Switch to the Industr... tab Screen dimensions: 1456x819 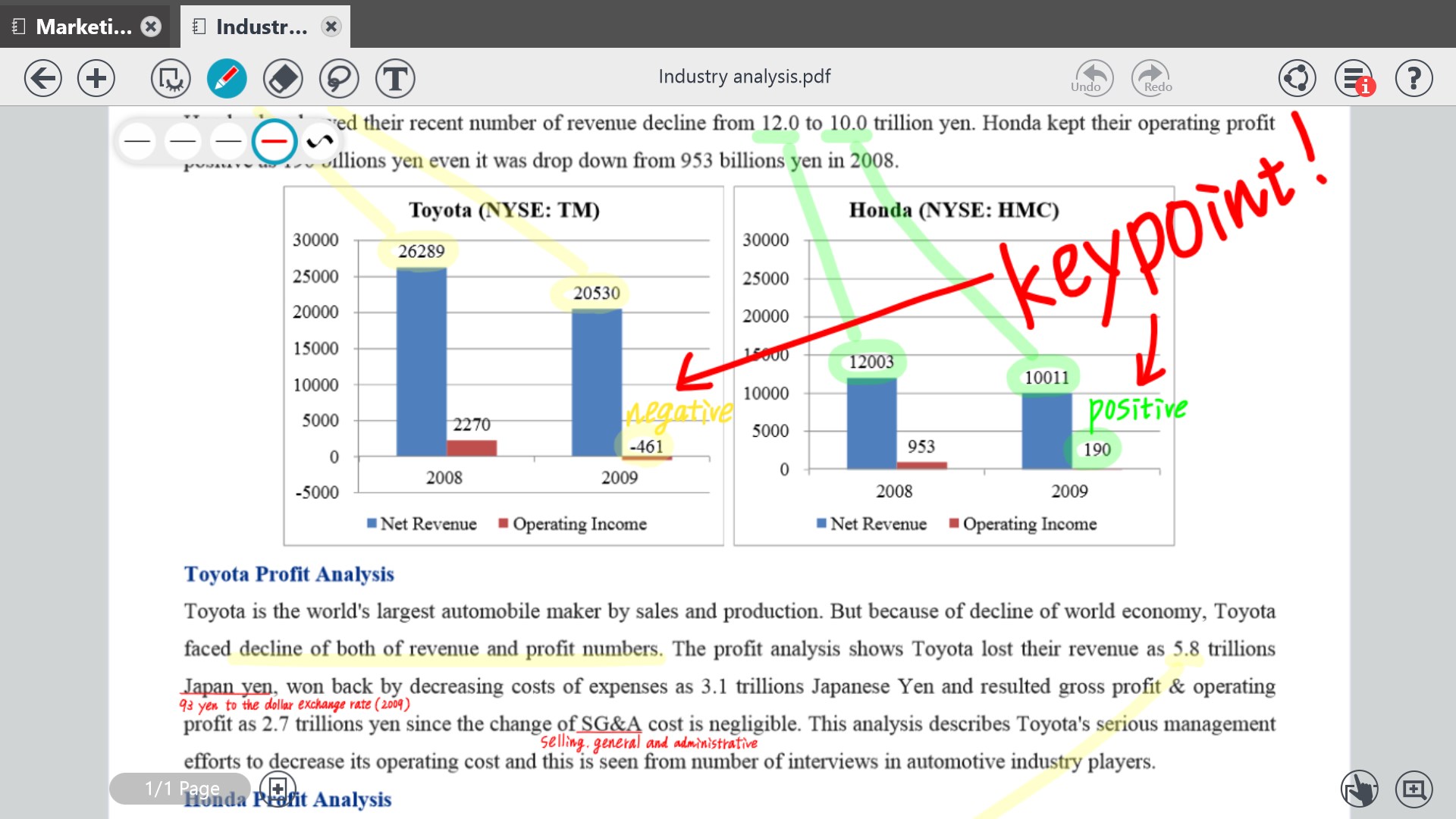click(x=261, y=27)
